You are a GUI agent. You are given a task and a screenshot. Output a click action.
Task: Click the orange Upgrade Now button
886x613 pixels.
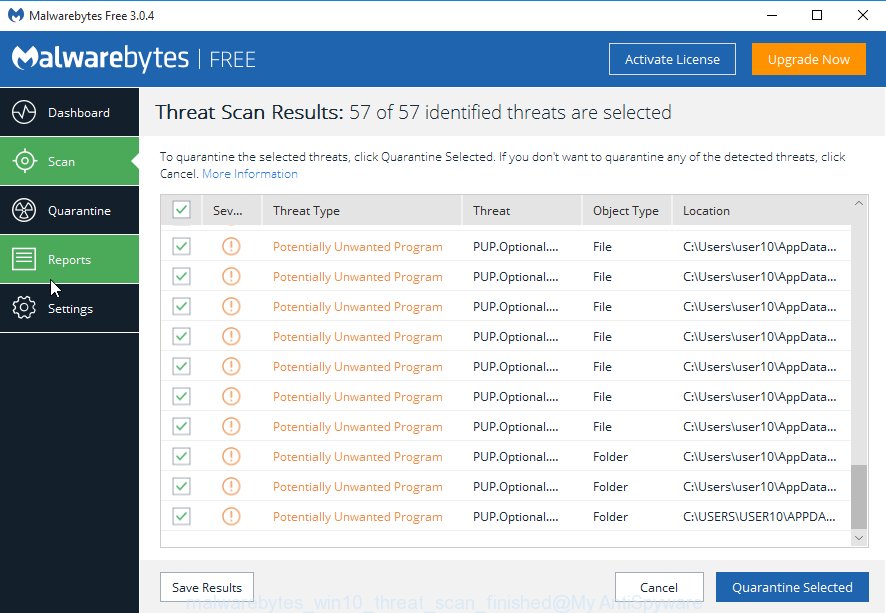809,59
